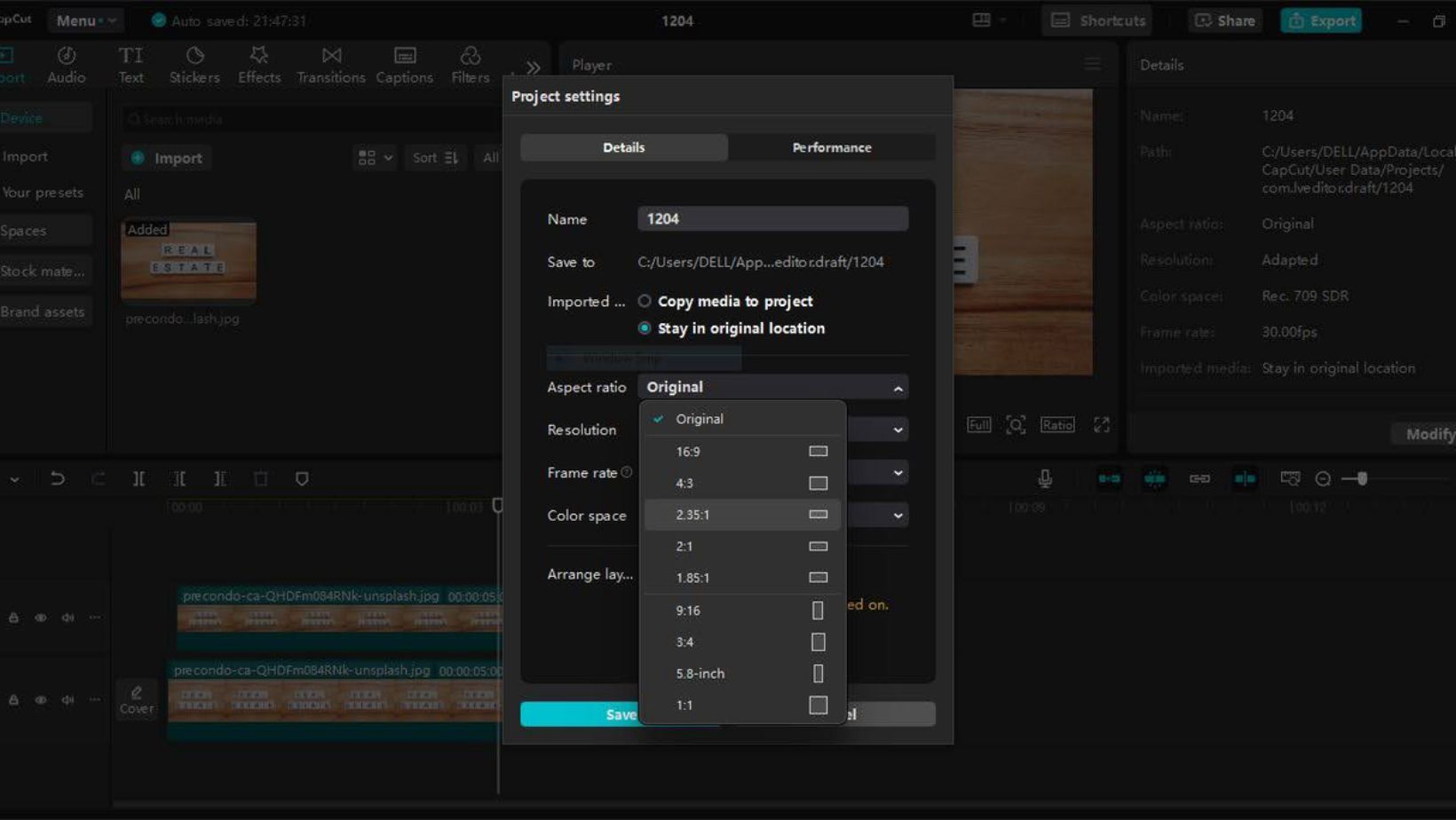Toggle preview axis icon in timeline
This screenshot has width=1456, height=820.
[x=1245, y=478]
